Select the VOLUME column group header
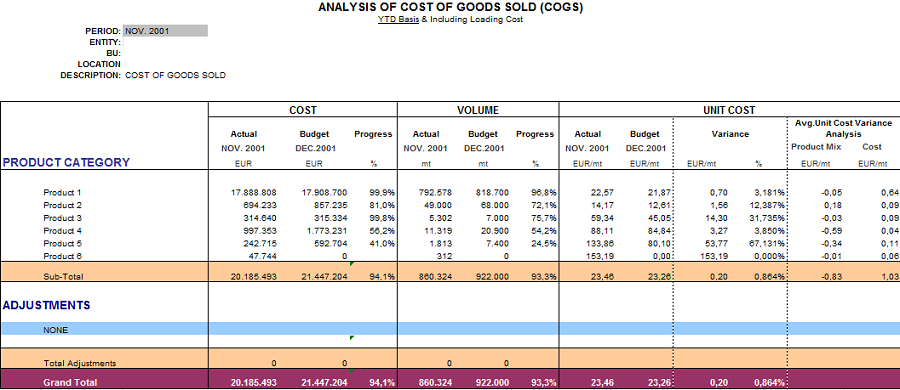900x390 pixels. [x=478, y=109]
